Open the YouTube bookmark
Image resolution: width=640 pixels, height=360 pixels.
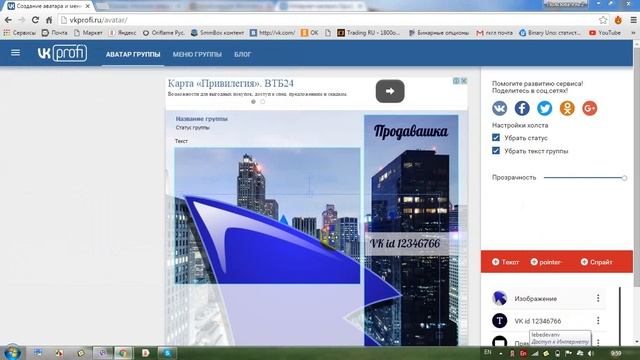click(x=605, y=33)
